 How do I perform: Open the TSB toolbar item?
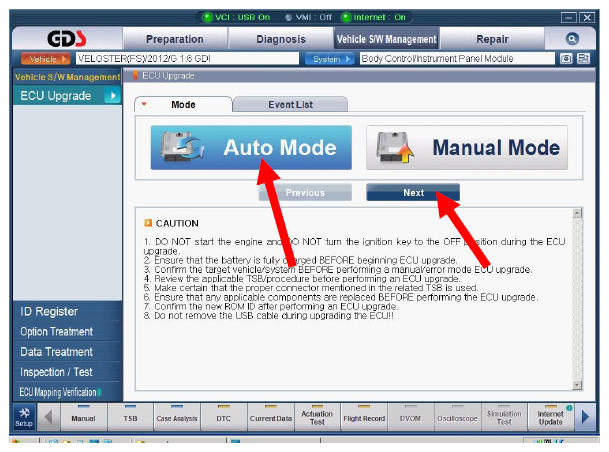(130, 417)
